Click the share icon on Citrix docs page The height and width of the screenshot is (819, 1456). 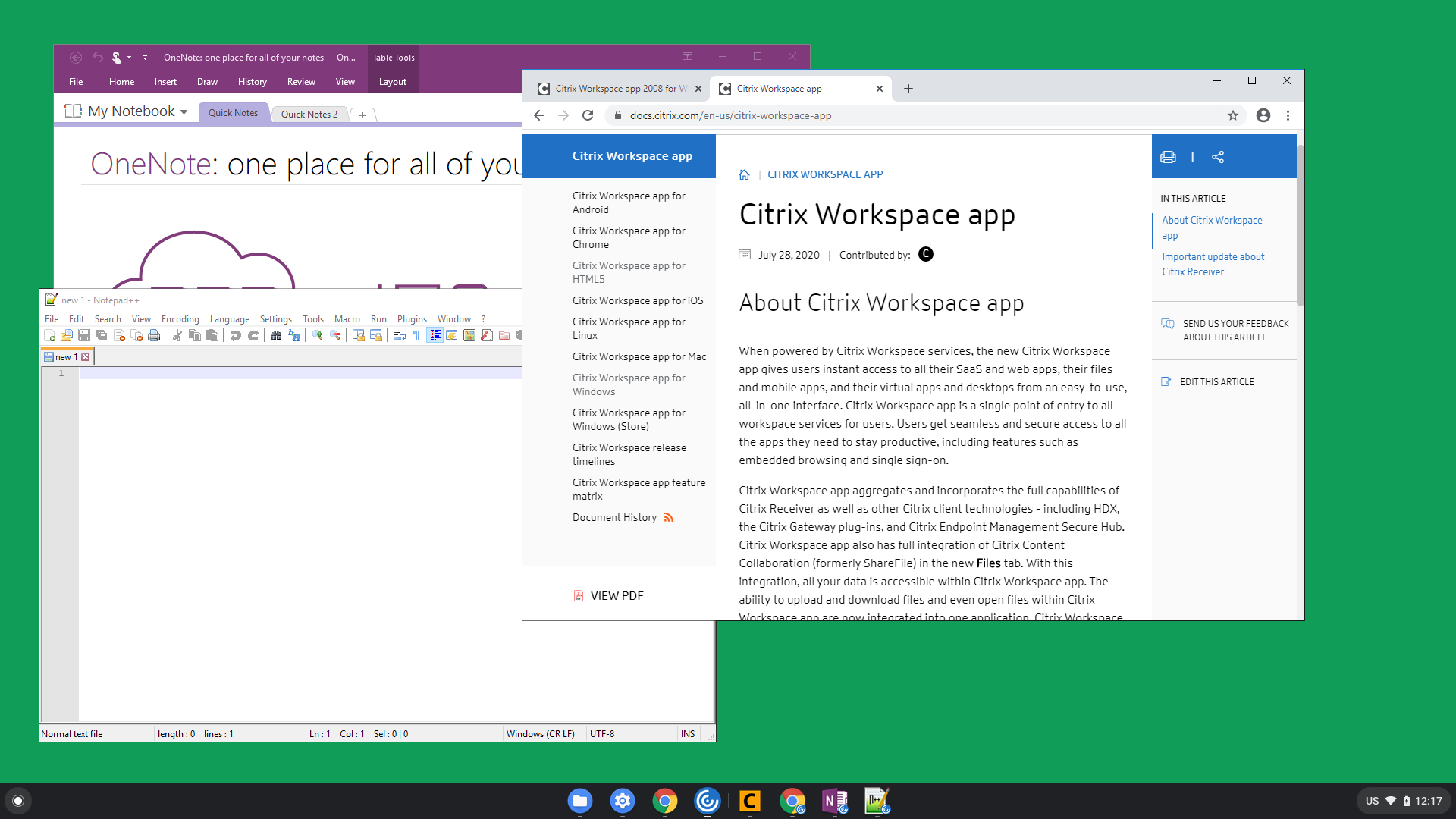tap(1218, 157)
